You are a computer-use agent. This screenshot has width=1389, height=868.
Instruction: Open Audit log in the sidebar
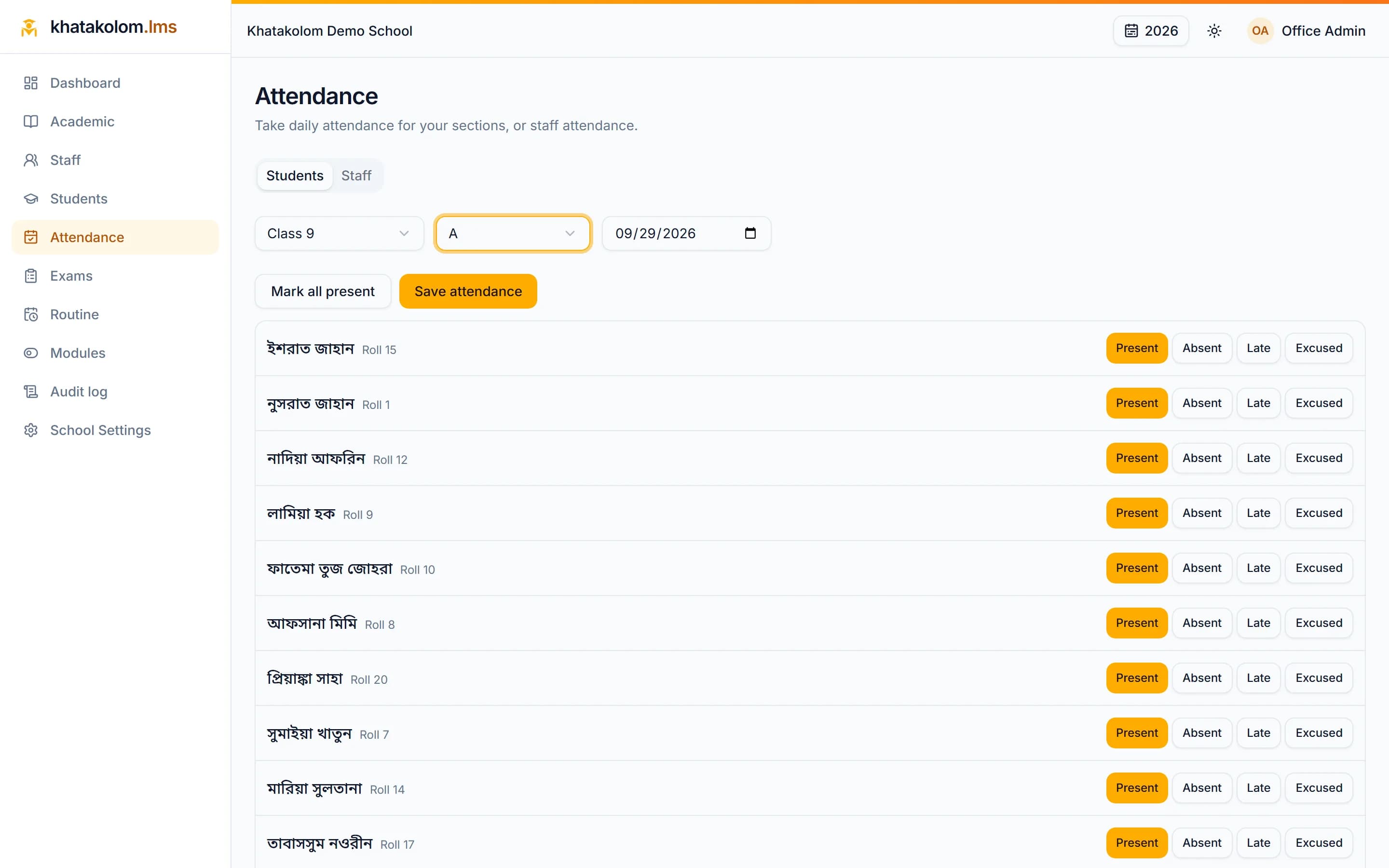tap(115, 392)
